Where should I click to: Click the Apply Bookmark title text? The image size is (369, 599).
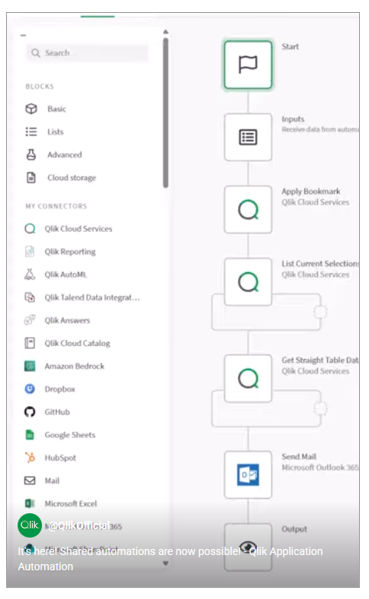tap(311, 191)
